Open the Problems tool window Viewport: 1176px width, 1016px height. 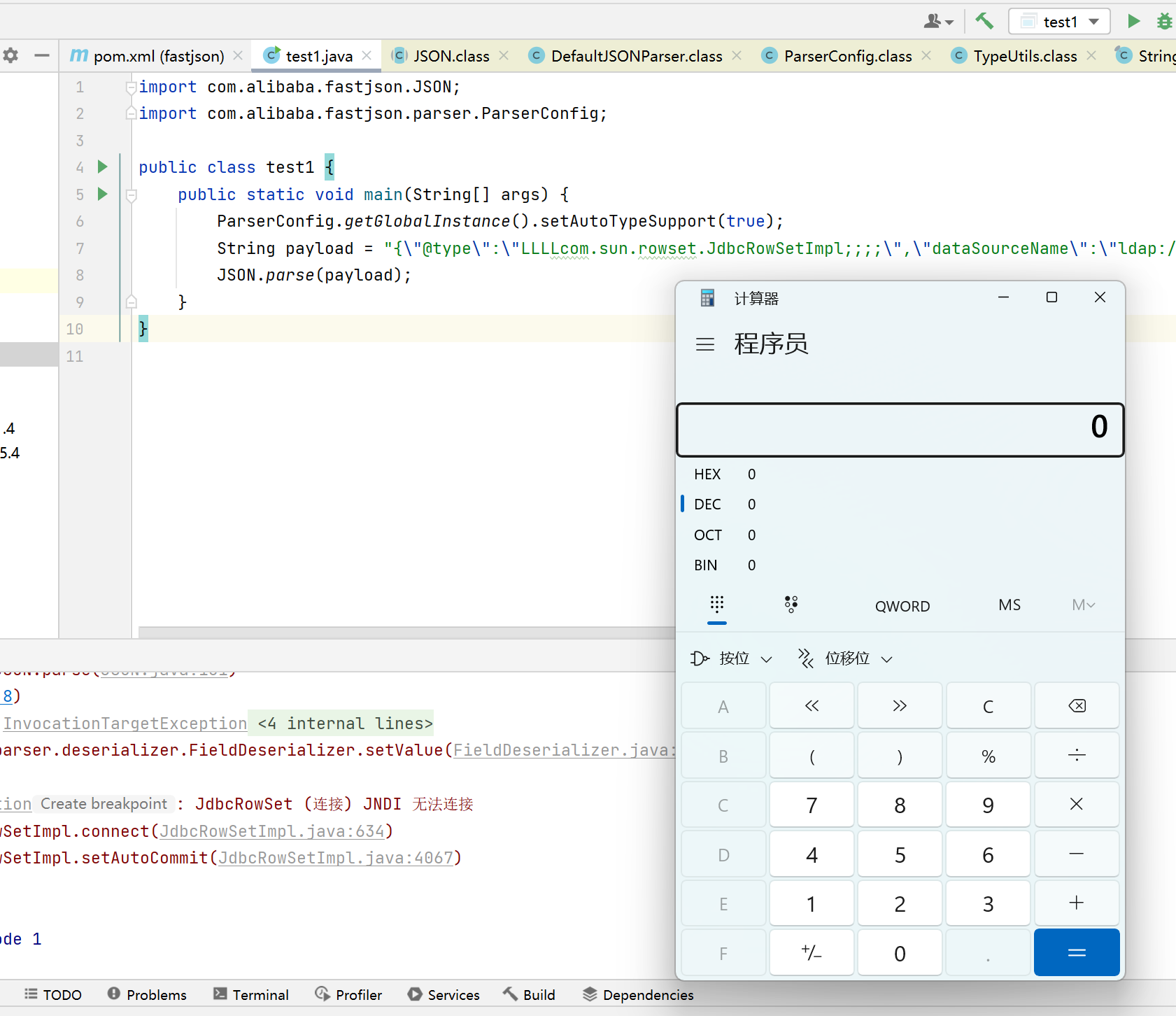(x=147, y=994)
